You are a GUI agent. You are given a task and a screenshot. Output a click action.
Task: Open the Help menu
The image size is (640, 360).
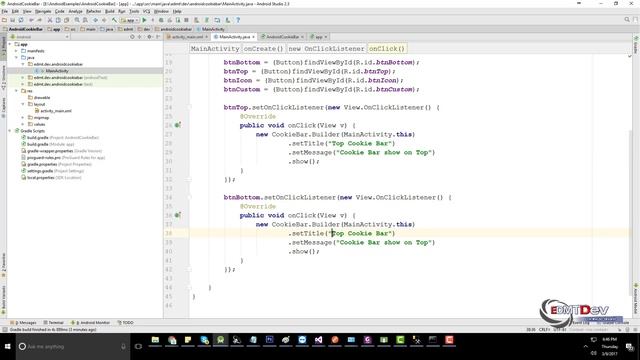coord(177,11)
